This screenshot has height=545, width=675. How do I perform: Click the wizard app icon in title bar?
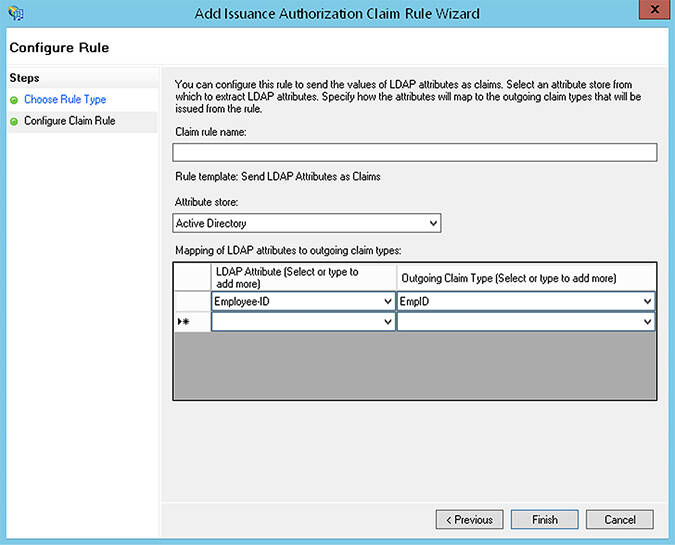coord(16,13)
